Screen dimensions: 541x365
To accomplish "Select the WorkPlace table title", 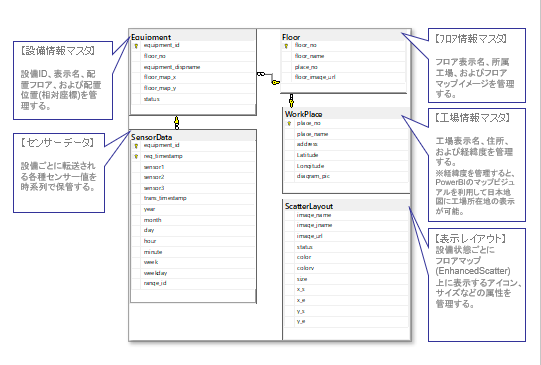I will pyautogui.click(x=304, y=114).
